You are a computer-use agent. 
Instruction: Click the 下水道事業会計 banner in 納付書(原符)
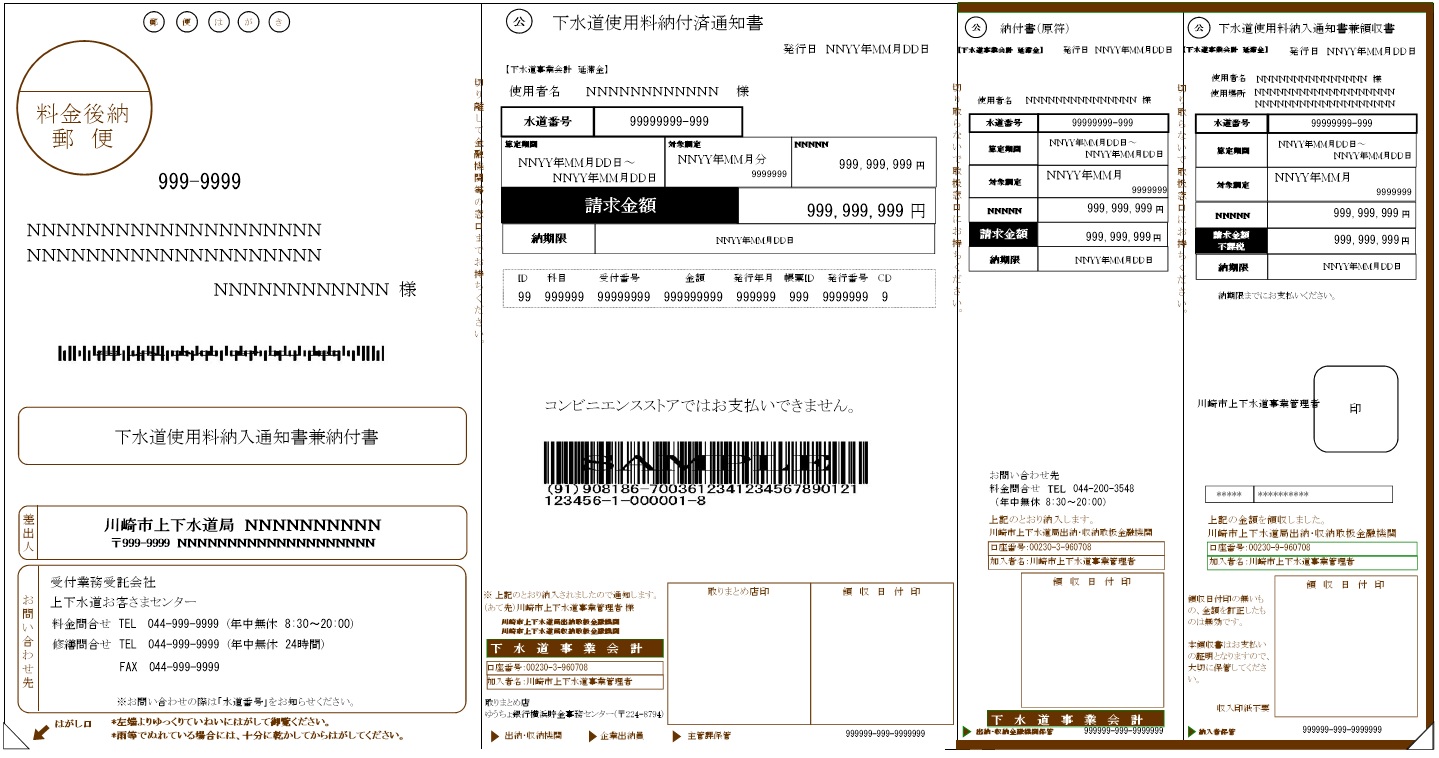pyautogui.click(x=1076, y=718)
